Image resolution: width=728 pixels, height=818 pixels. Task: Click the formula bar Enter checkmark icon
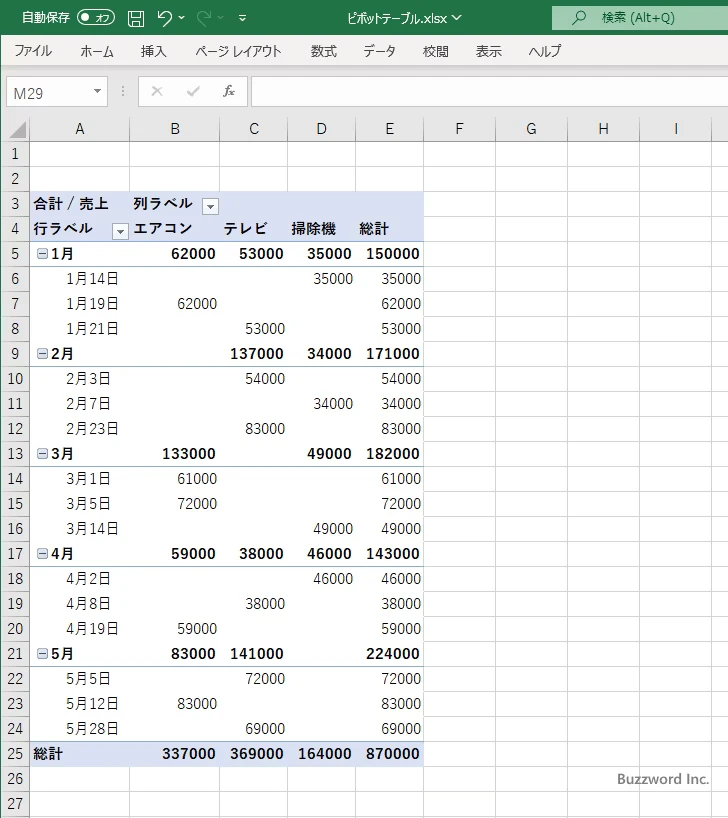pyautogui.click(x=193, y=92)
